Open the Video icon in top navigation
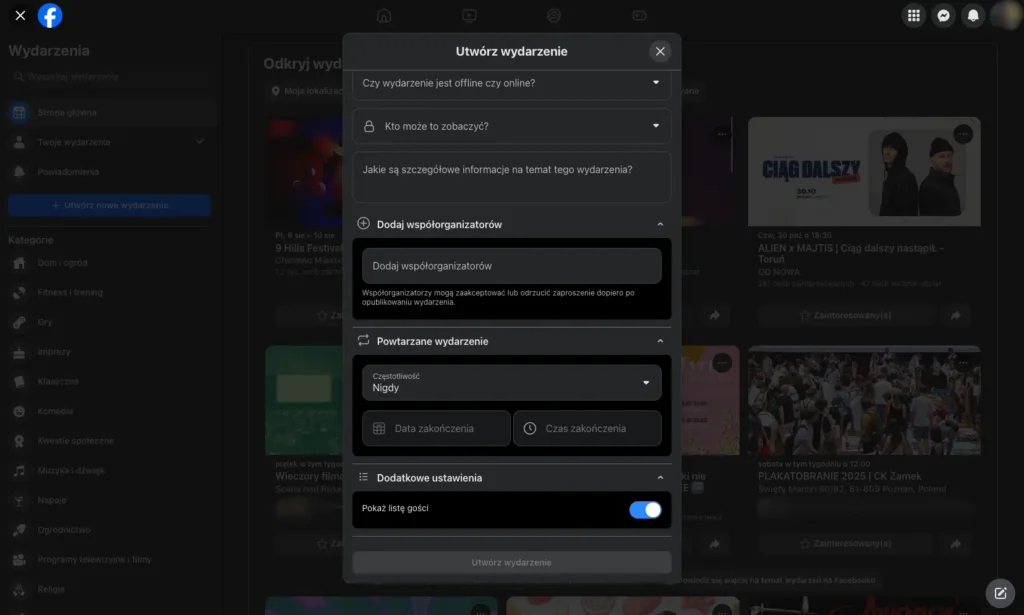 pos(470,16)
